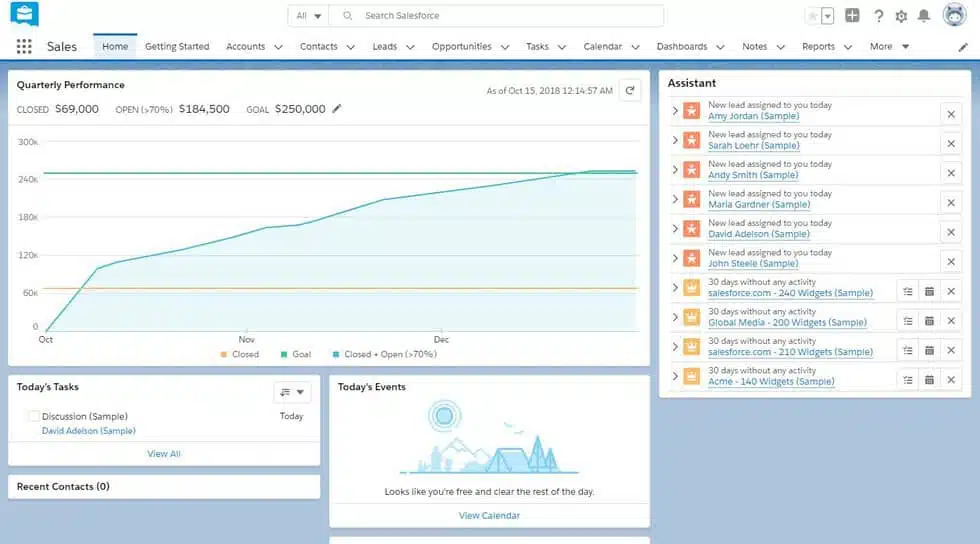This screenshot has height=544, width=980.
Task: Create event for Global Media 200 Widgets
Action: coord(929,321)
